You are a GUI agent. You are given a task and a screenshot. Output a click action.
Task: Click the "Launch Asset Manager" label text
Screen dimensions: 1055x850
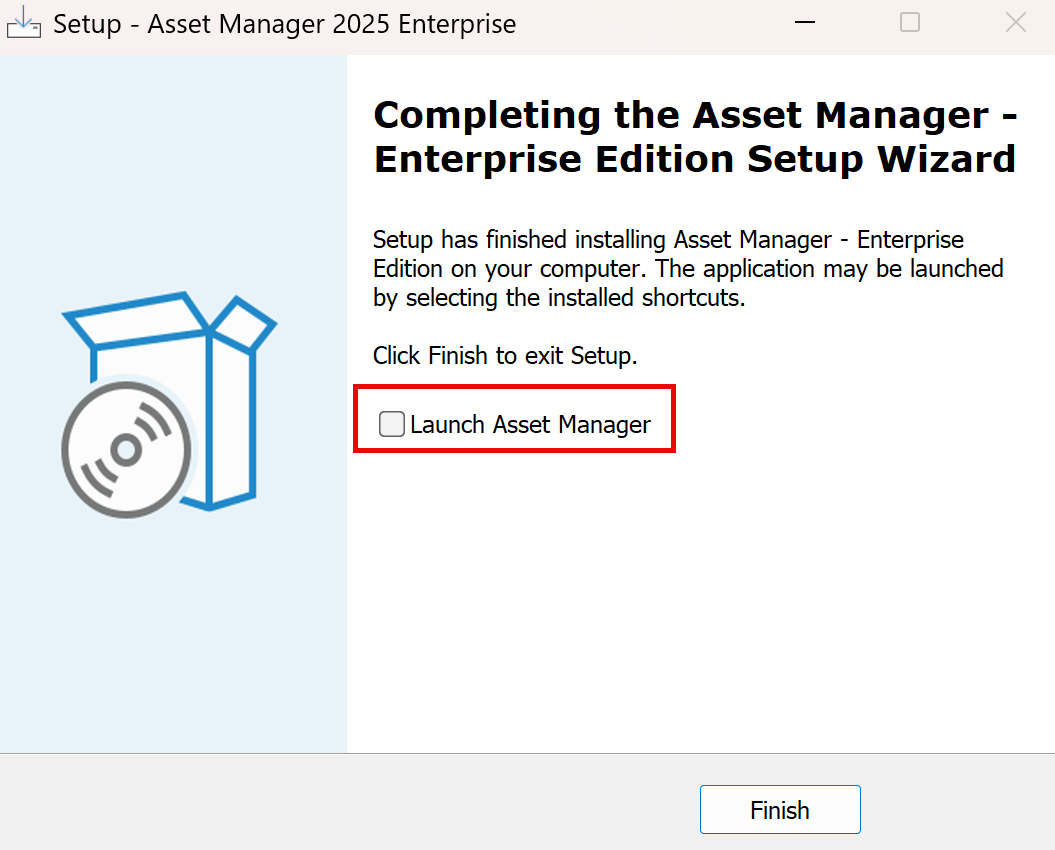coord(530,425)
